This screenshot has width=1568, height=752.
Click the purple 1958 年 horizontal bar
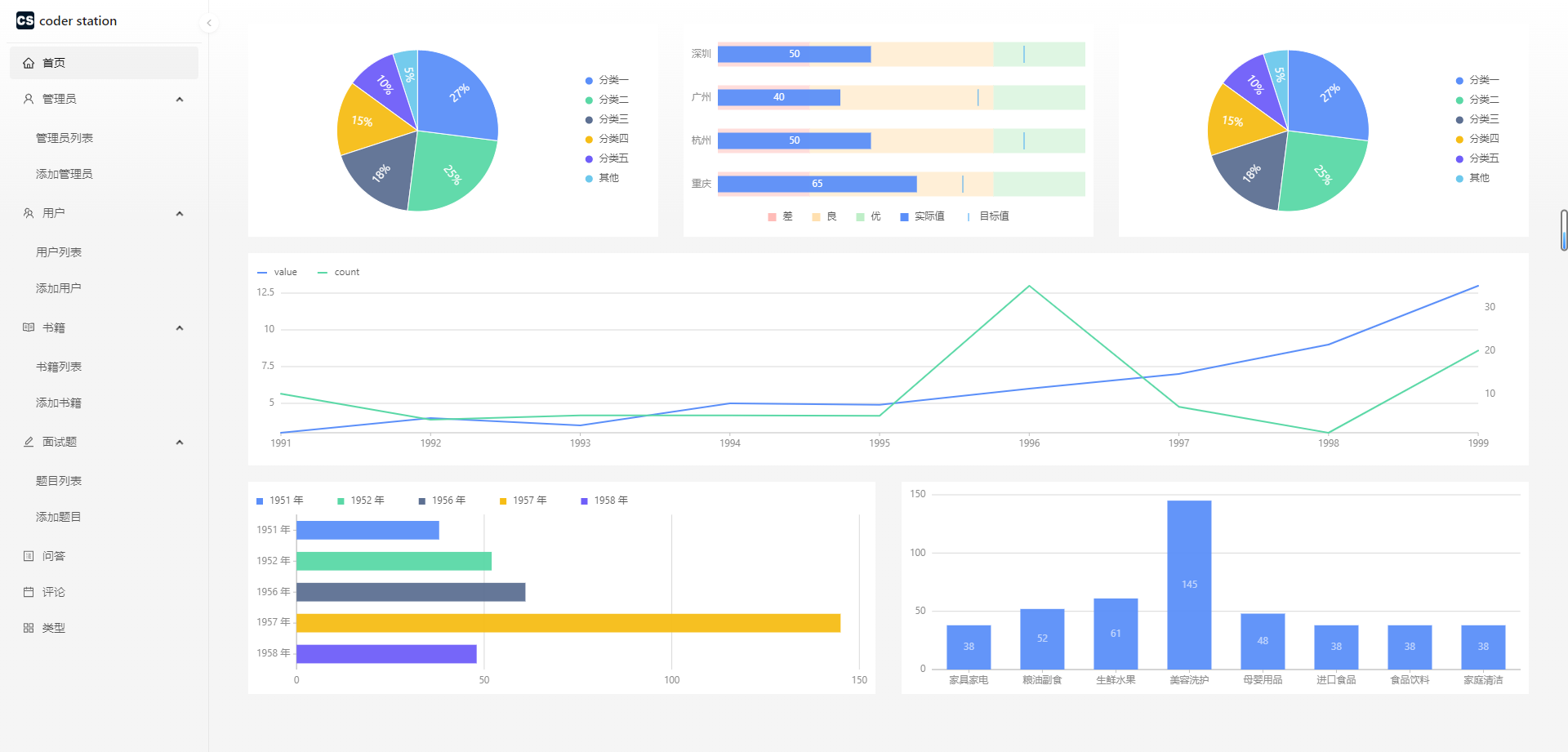pyautogui.click(x=386, y=654)
